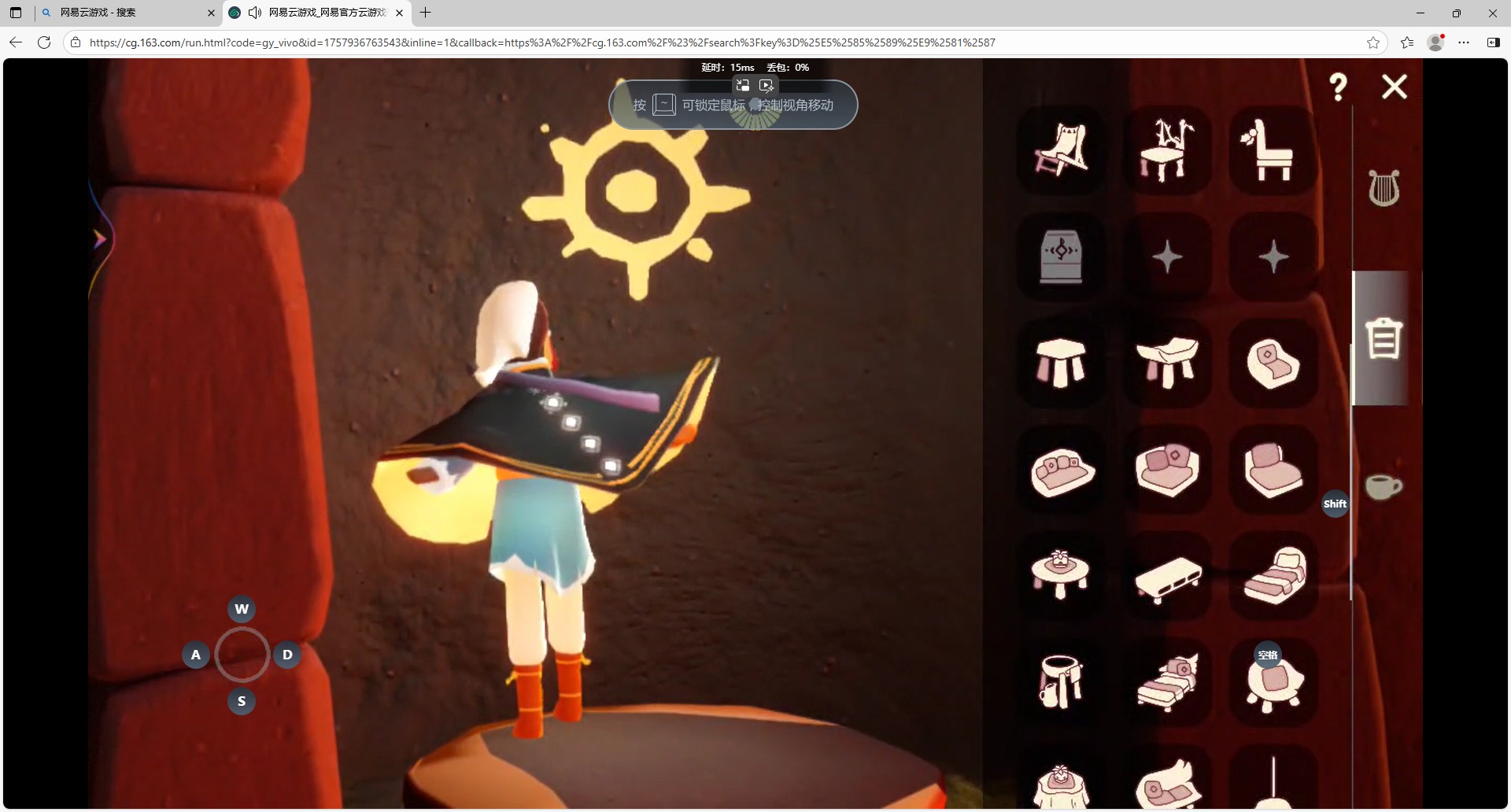
Task: Click the virtual joystick ring center
Action: (x=242, y=655)
